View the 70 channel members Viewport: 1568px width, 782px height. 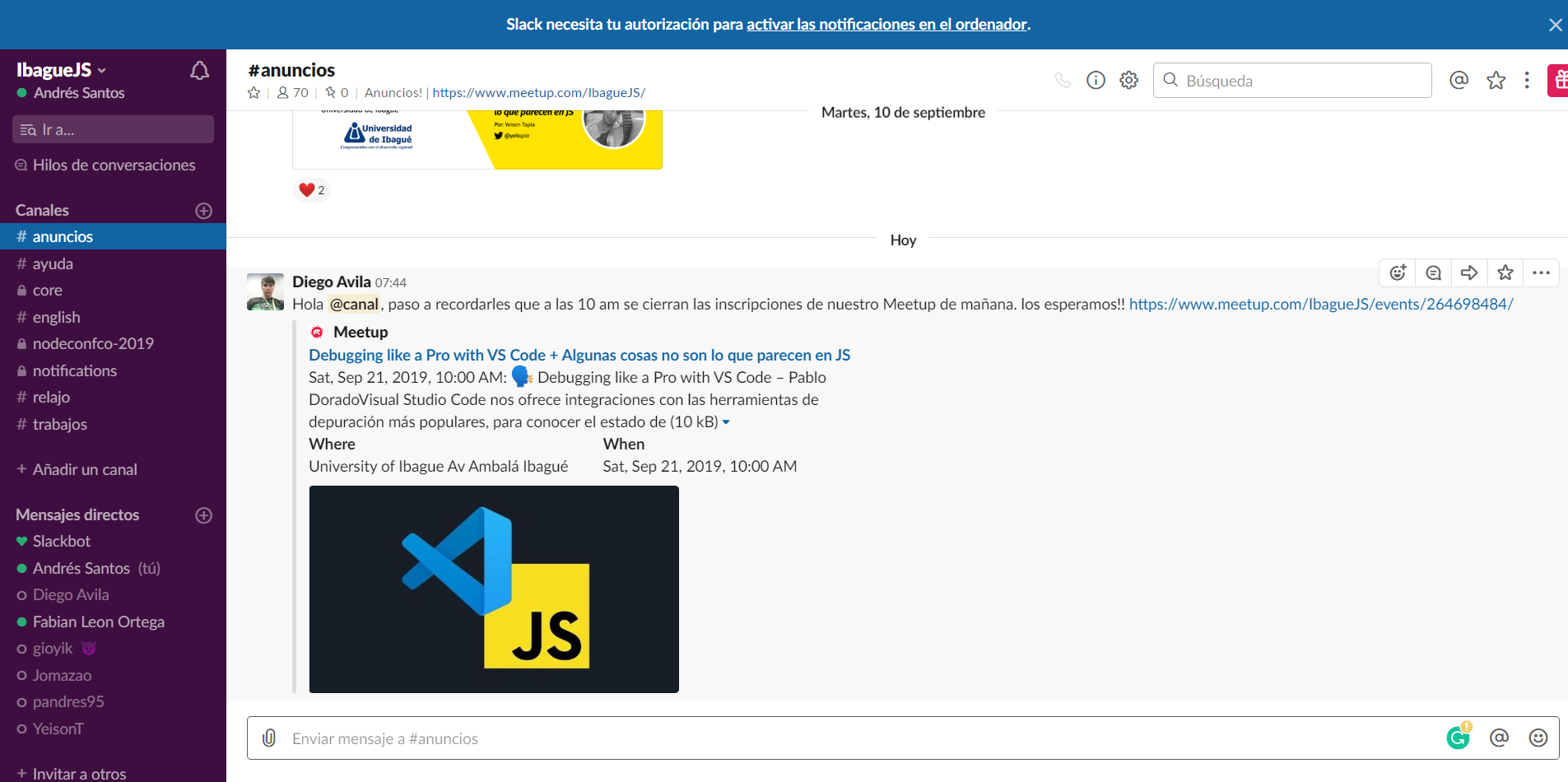click(x=293, y=93)
